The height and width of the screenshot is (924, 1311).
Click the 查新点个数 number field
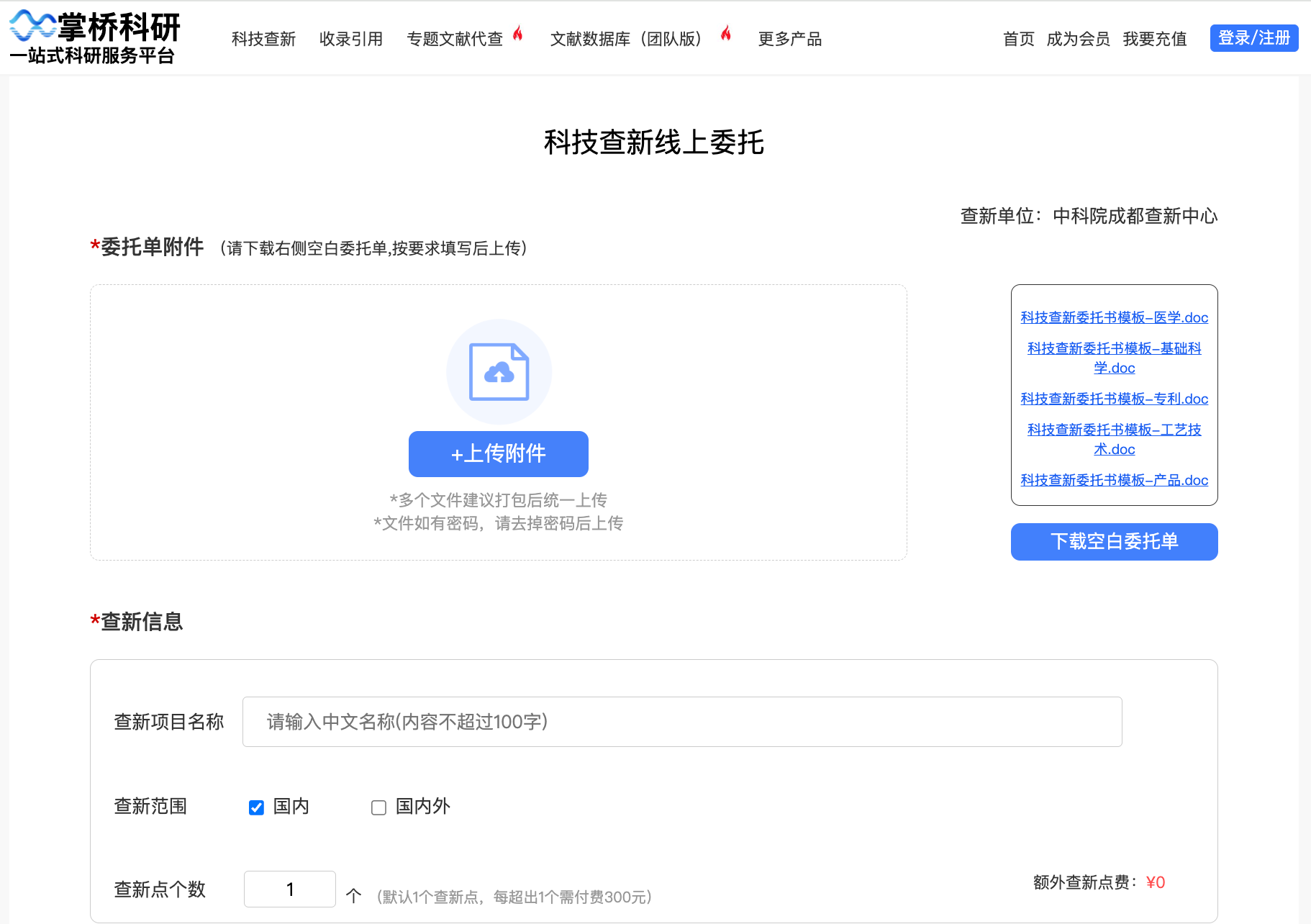[290, 889]
